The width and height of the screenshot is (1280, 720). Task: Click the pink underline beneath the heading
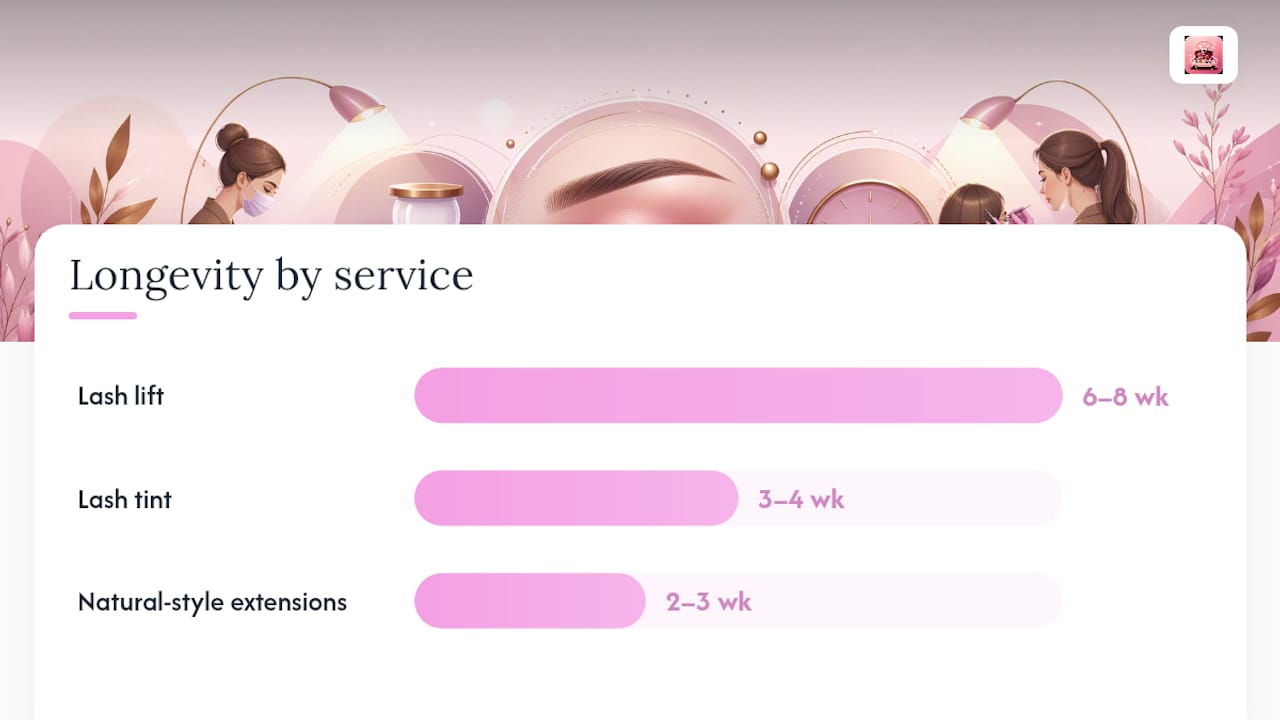pos(103,316)
